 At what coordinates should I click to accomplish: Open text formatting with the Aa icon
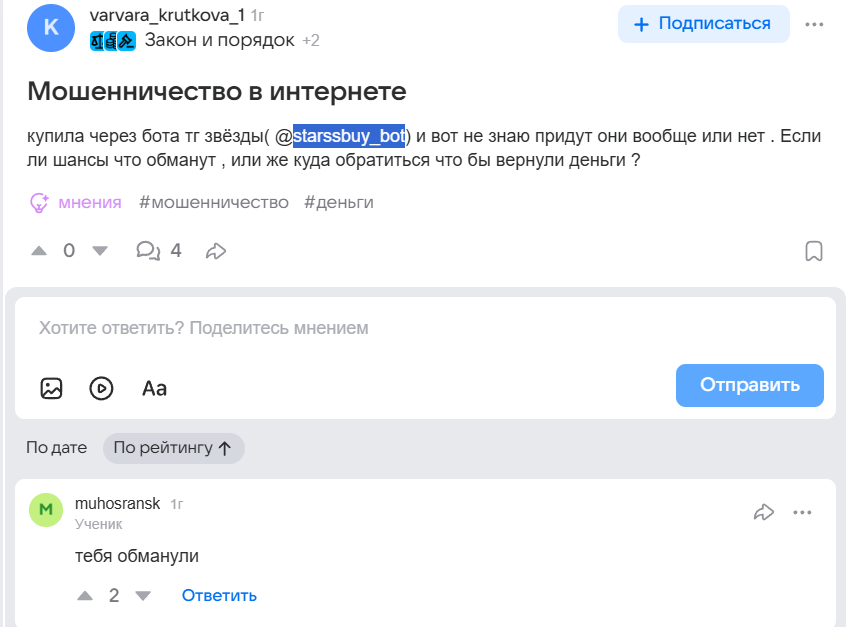pyautogui.click(x=154, y=388)
